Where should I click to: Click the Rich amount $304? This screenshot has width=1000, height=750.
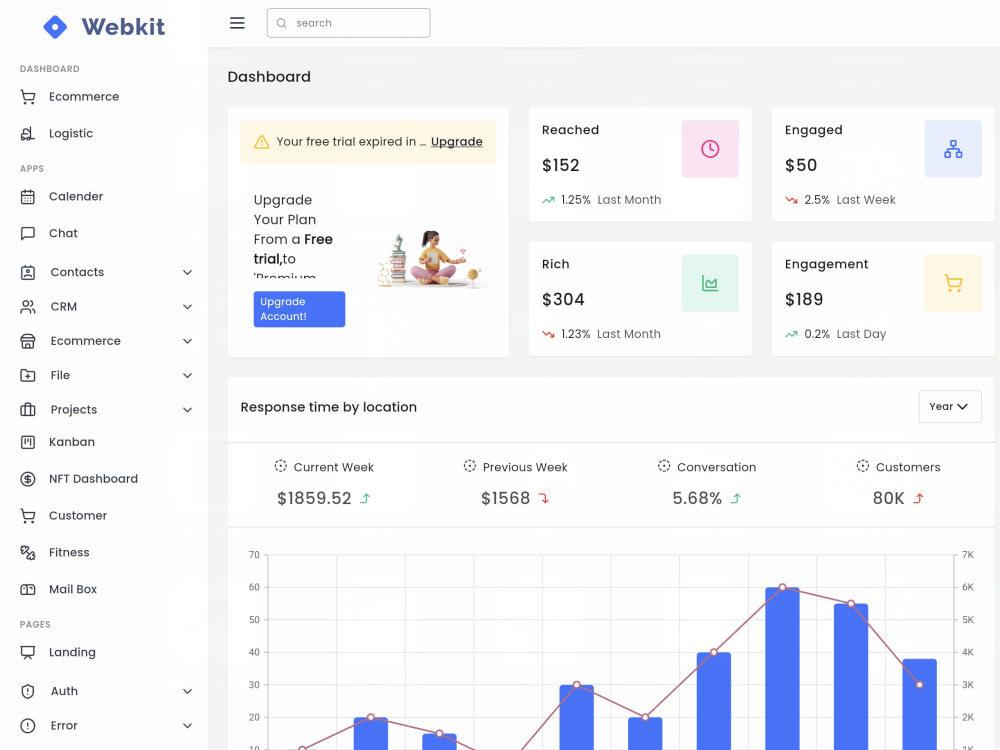563,300
